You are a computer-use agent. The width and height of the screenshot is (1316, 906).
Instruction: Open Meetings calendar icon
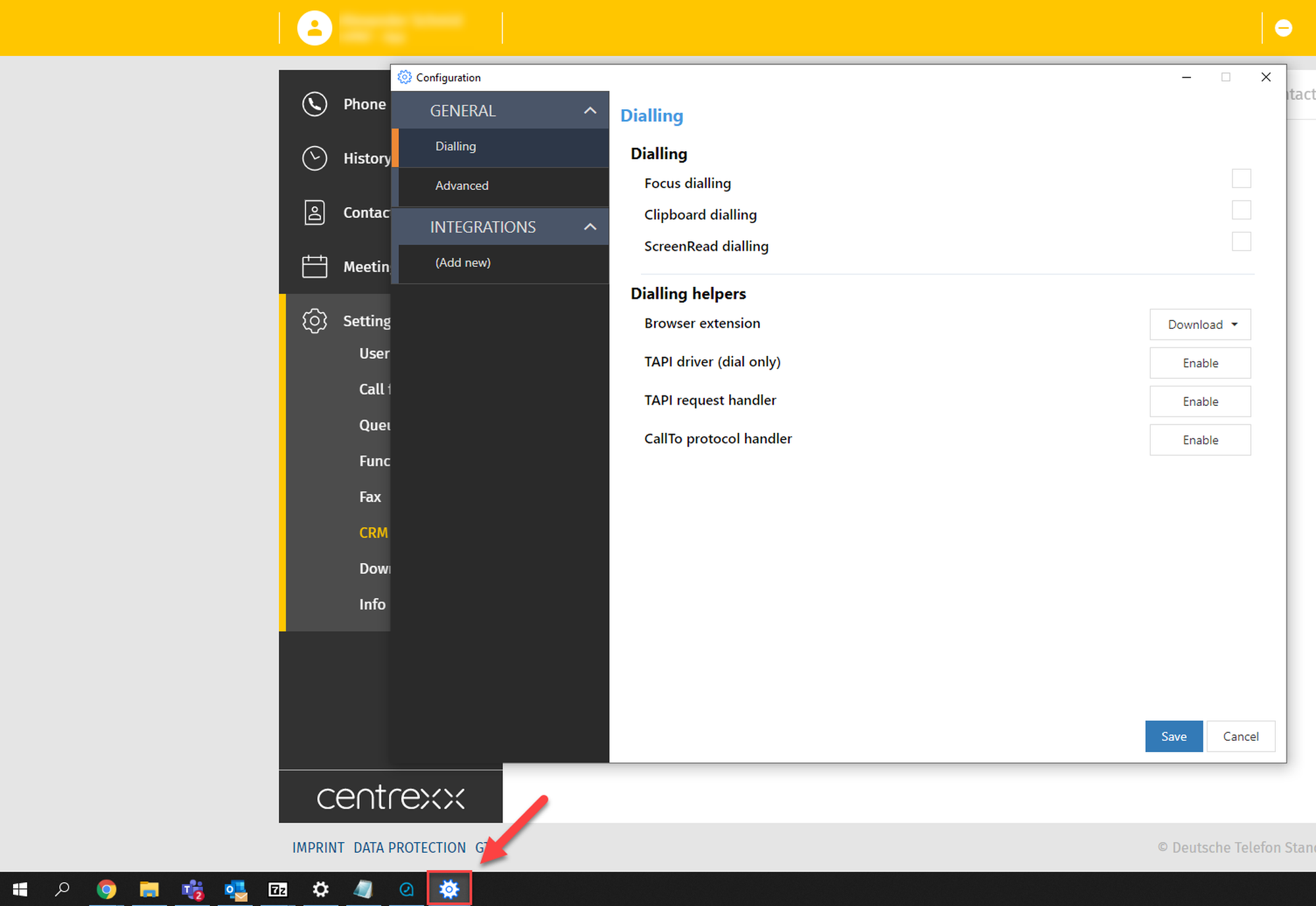(315, 266)
